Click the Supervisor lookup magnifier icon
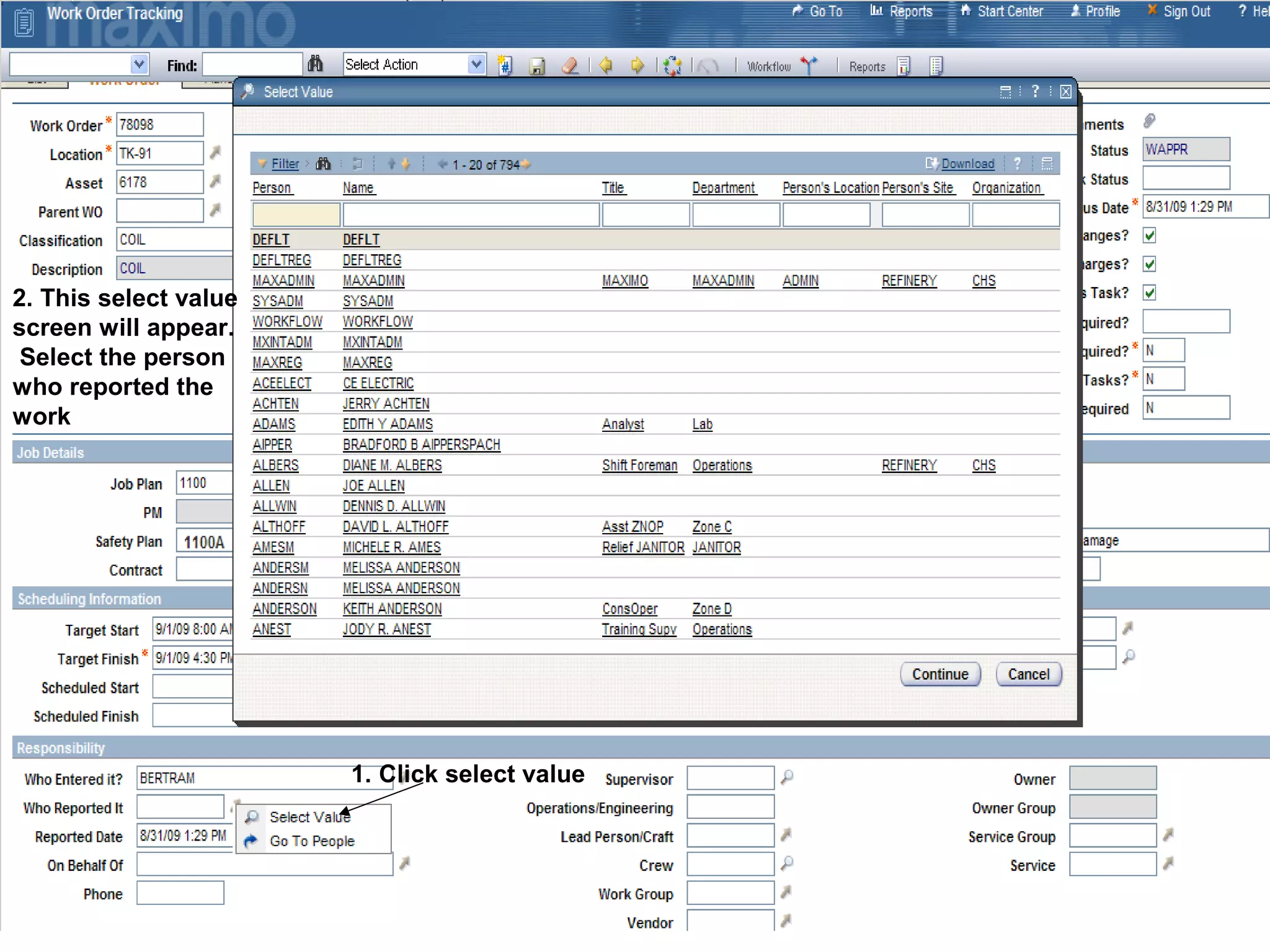 point(787,777)
